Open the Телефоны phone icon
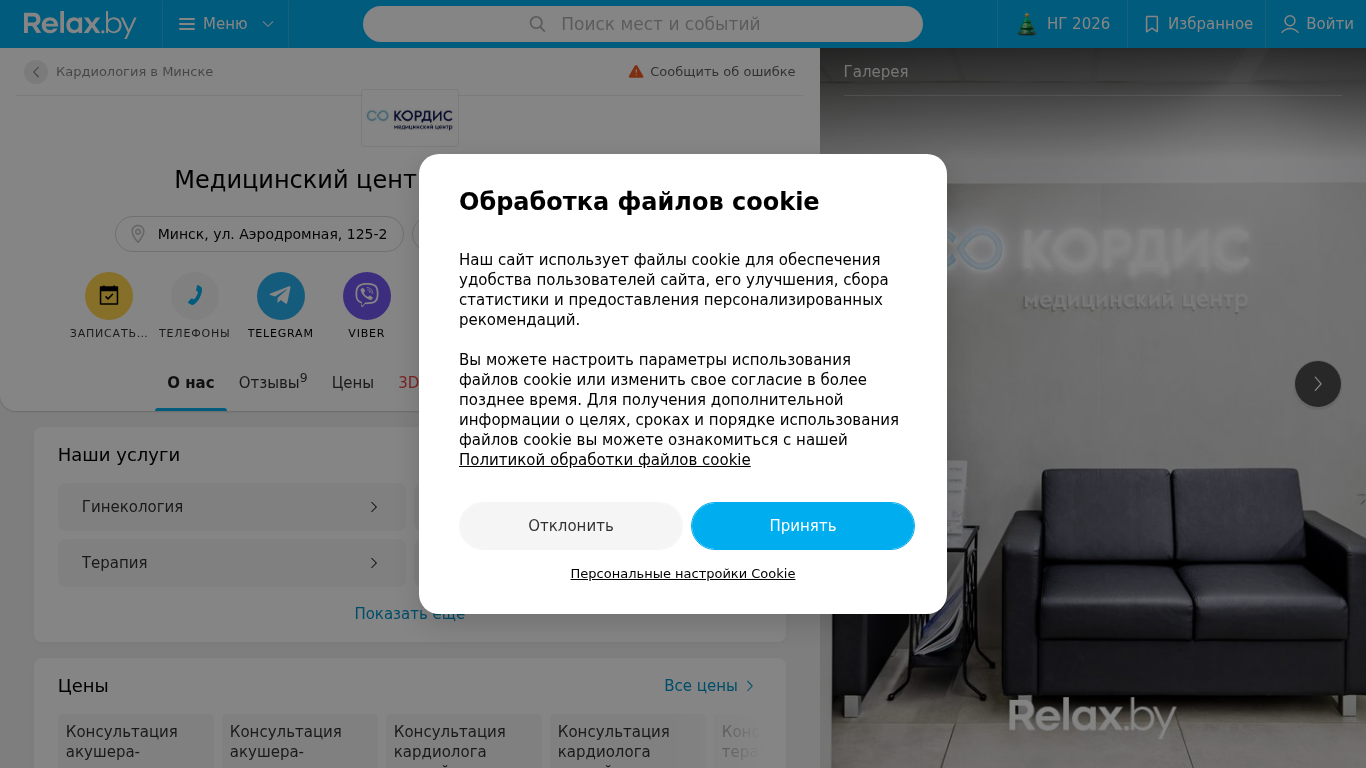Image resolution: width=1366 pixels, height=768 pixels. pos(195,296)
